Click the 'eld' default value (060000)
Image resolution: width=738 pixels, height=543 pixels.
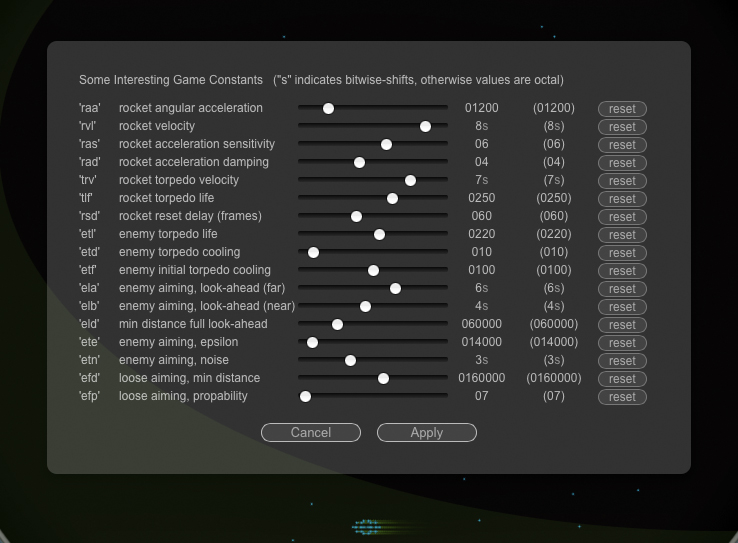coord(554,324)
